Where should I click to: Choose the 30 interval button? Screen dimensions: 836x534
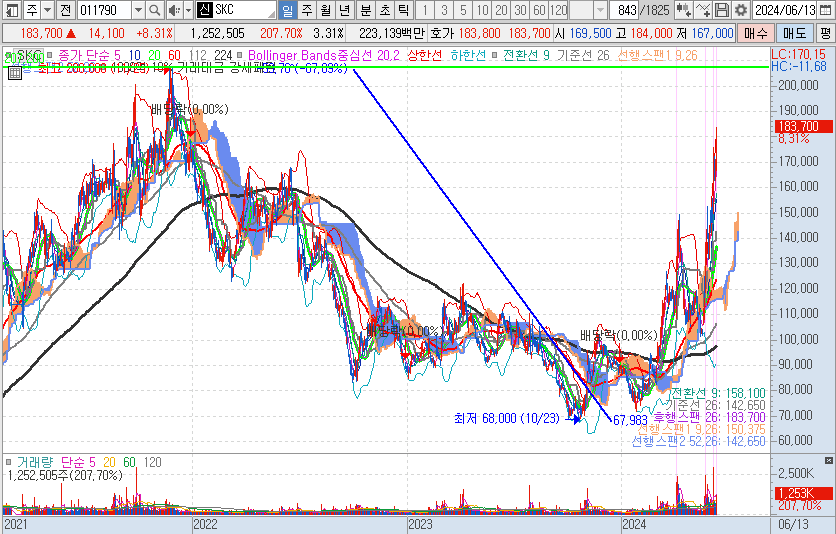(520, 10)
